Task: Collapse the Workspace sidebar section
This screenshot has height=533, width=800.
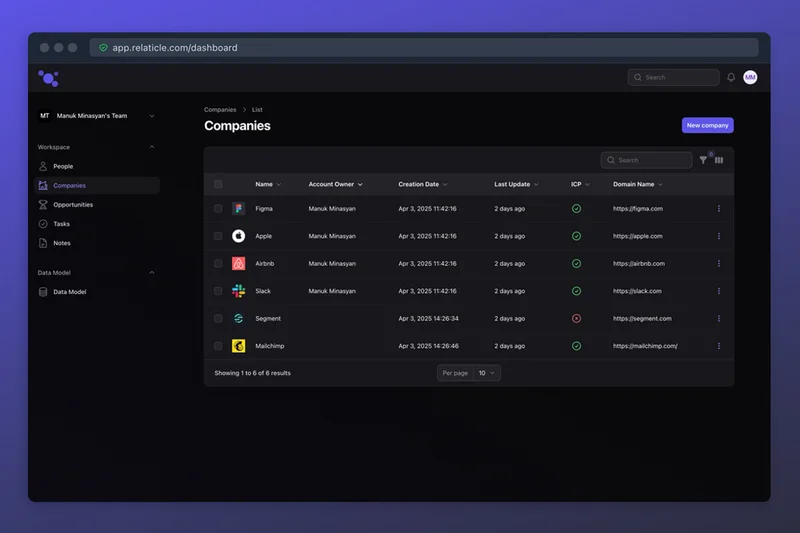Action: pos(152,147)
